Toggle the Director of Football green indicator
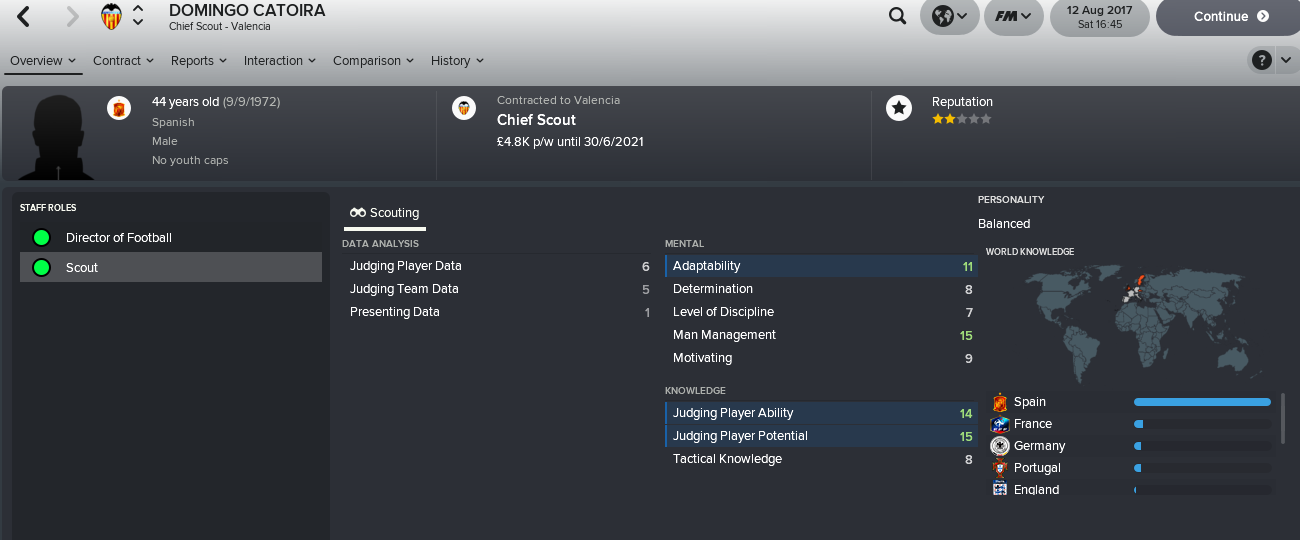 (41, 238)
